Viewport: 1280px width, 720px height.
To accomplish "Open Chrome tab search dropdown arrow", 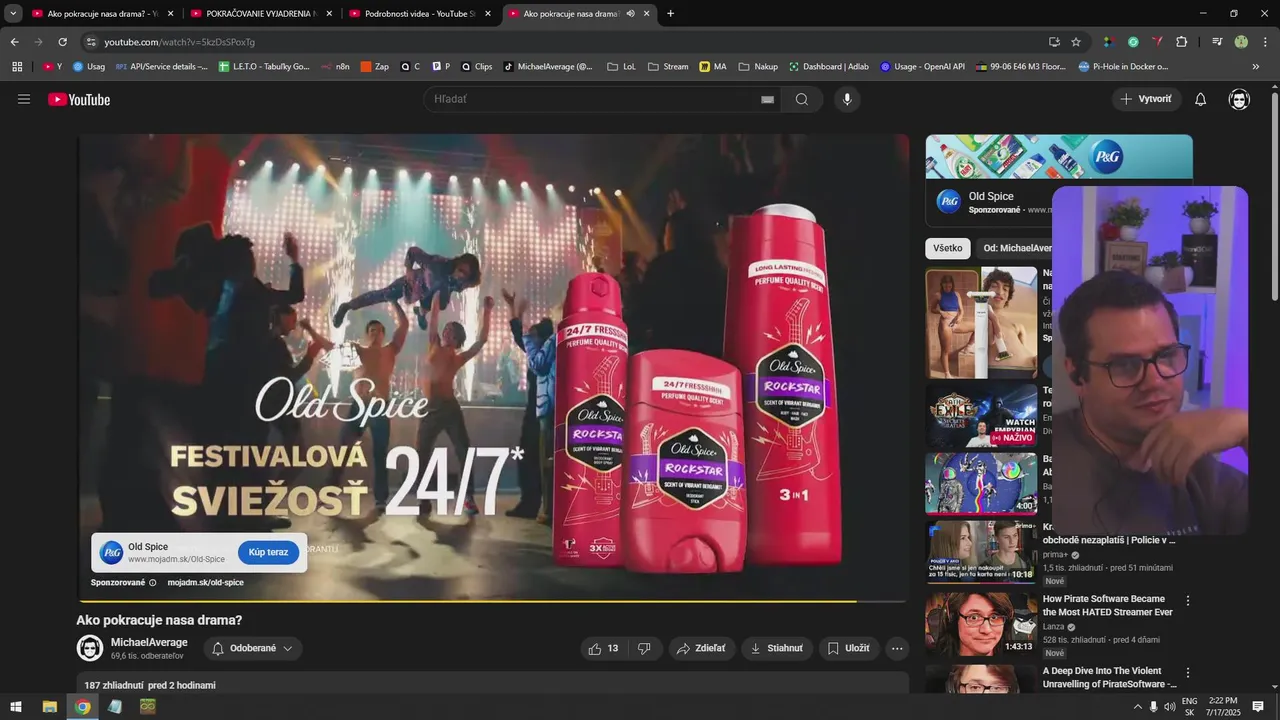I will point(13,14).
